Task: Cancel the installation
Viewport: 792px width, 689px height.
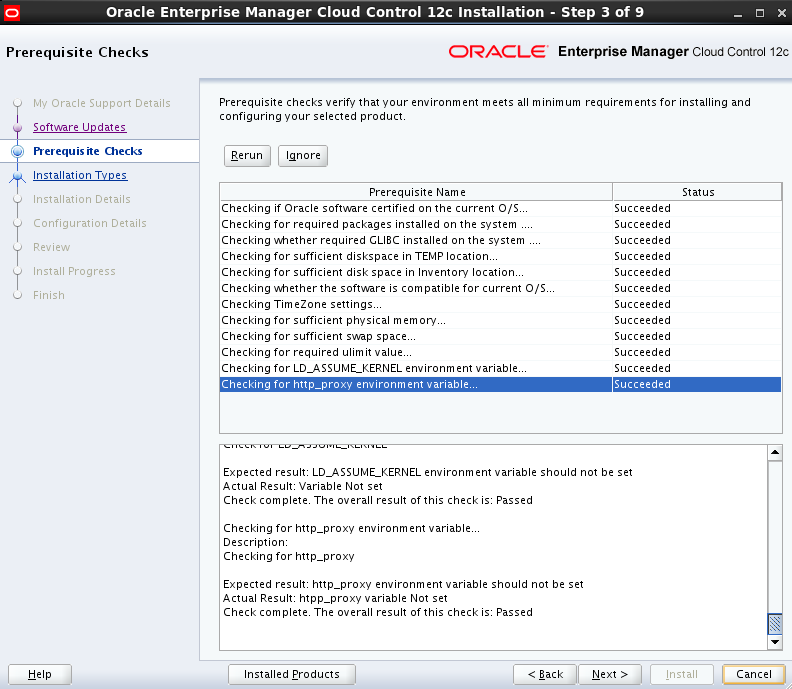Action: tap(754, 674)
